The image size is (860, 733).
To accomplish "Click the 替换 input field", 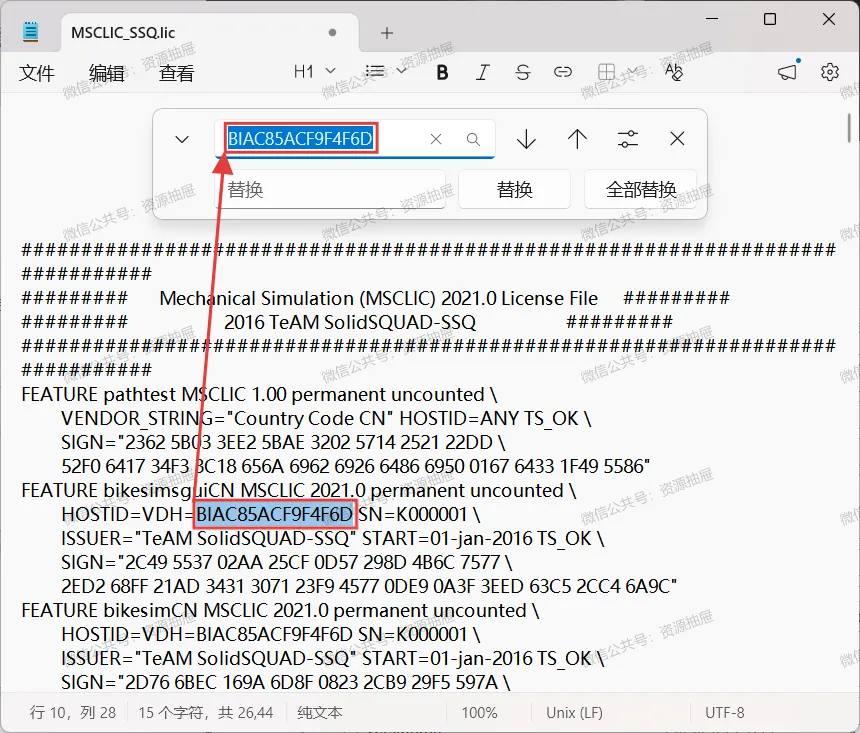I will (330, 189).
